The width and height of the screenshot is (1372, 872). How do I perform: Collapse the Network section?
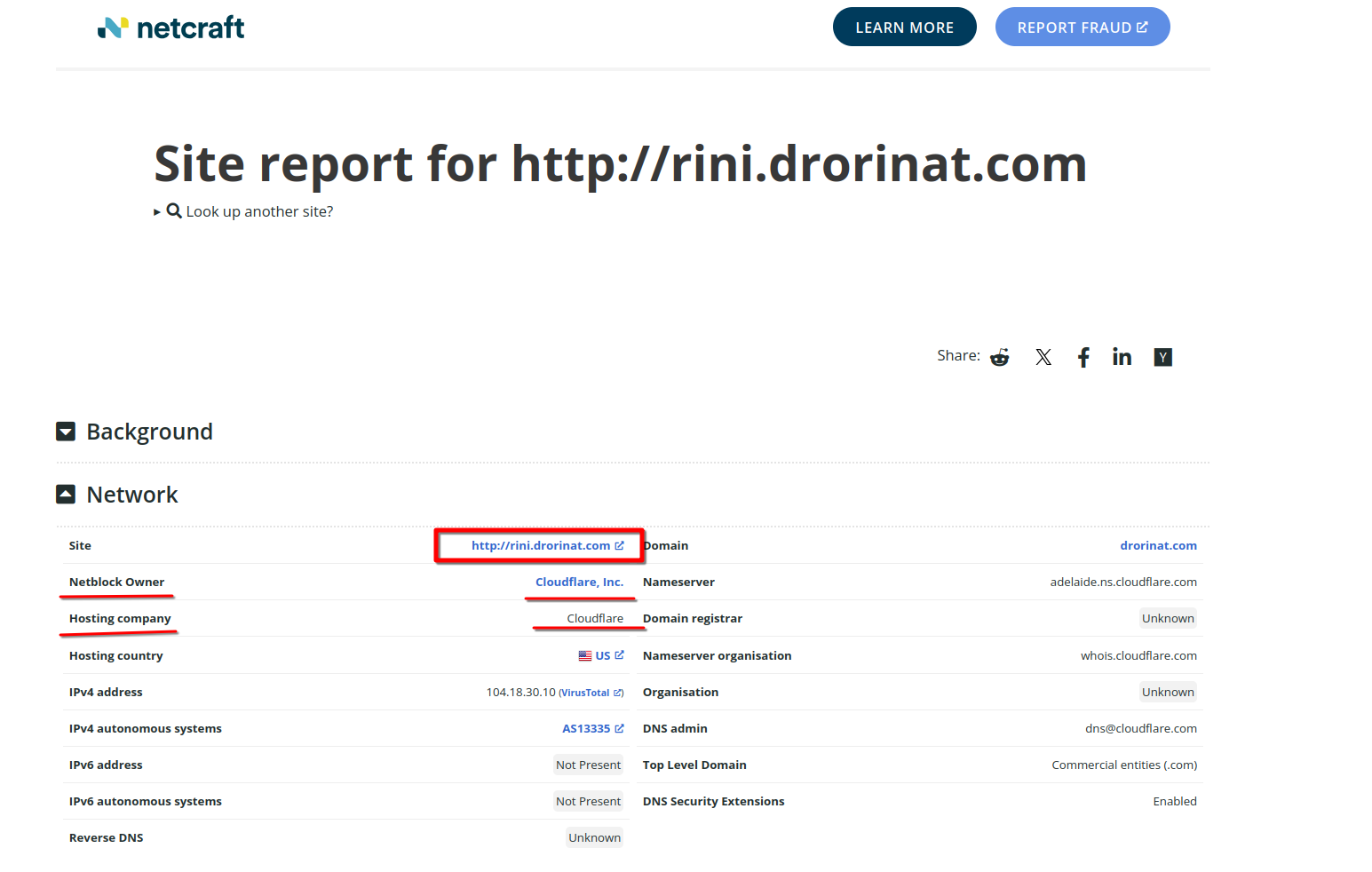(x=66, y=495)
